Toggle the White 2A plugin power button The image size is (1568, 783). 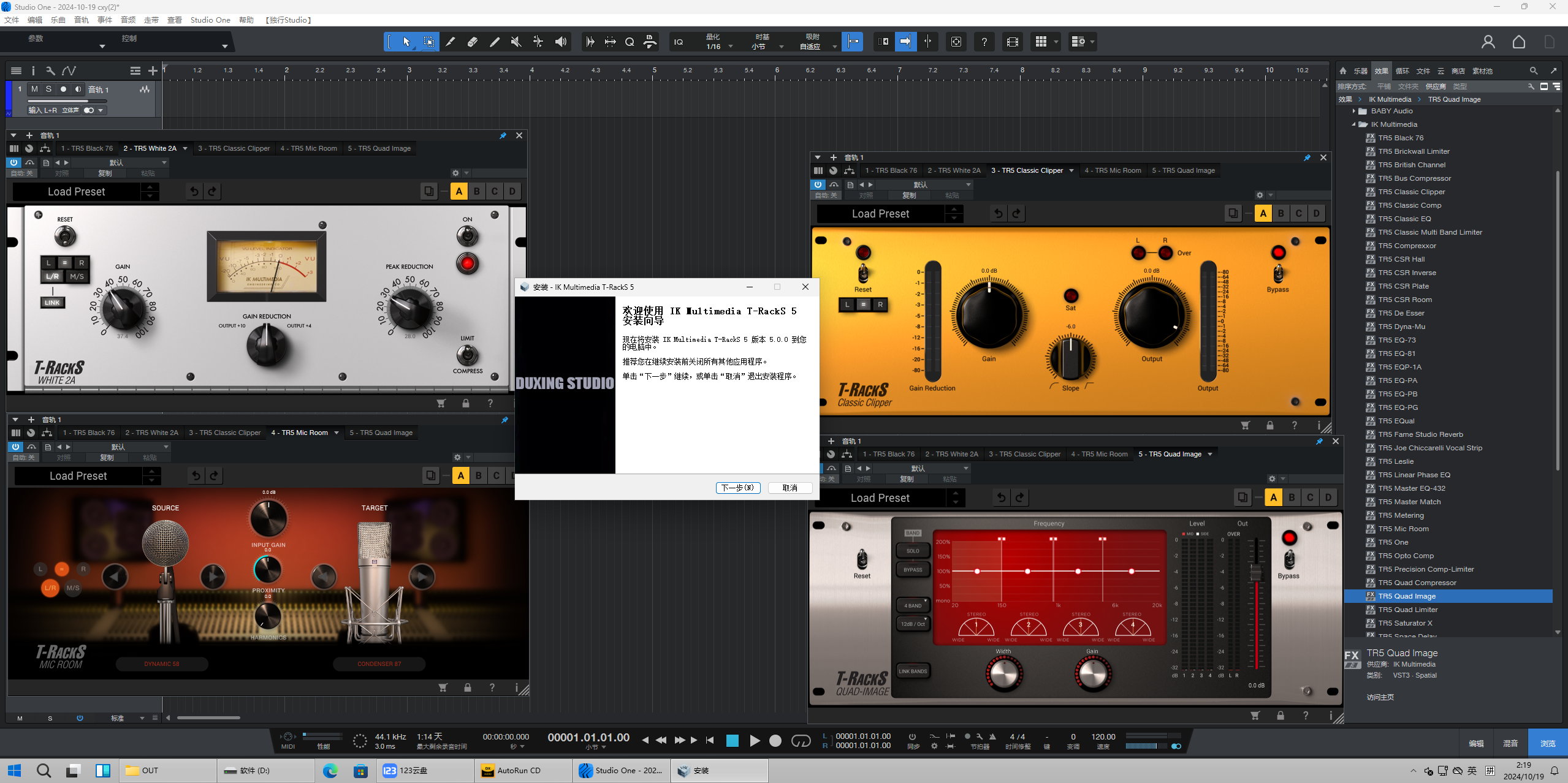[x=13, y=162]
